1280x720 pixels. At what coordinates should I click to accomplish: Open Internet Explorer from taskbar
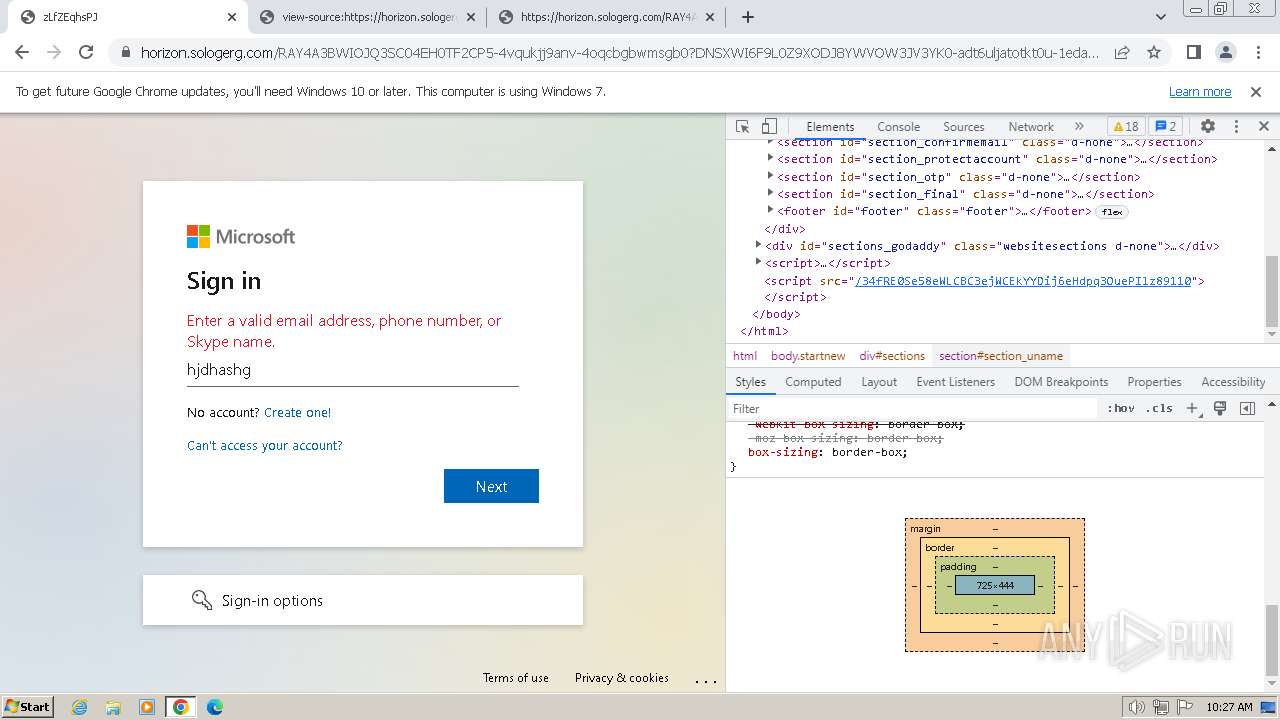tap(79, 707)
